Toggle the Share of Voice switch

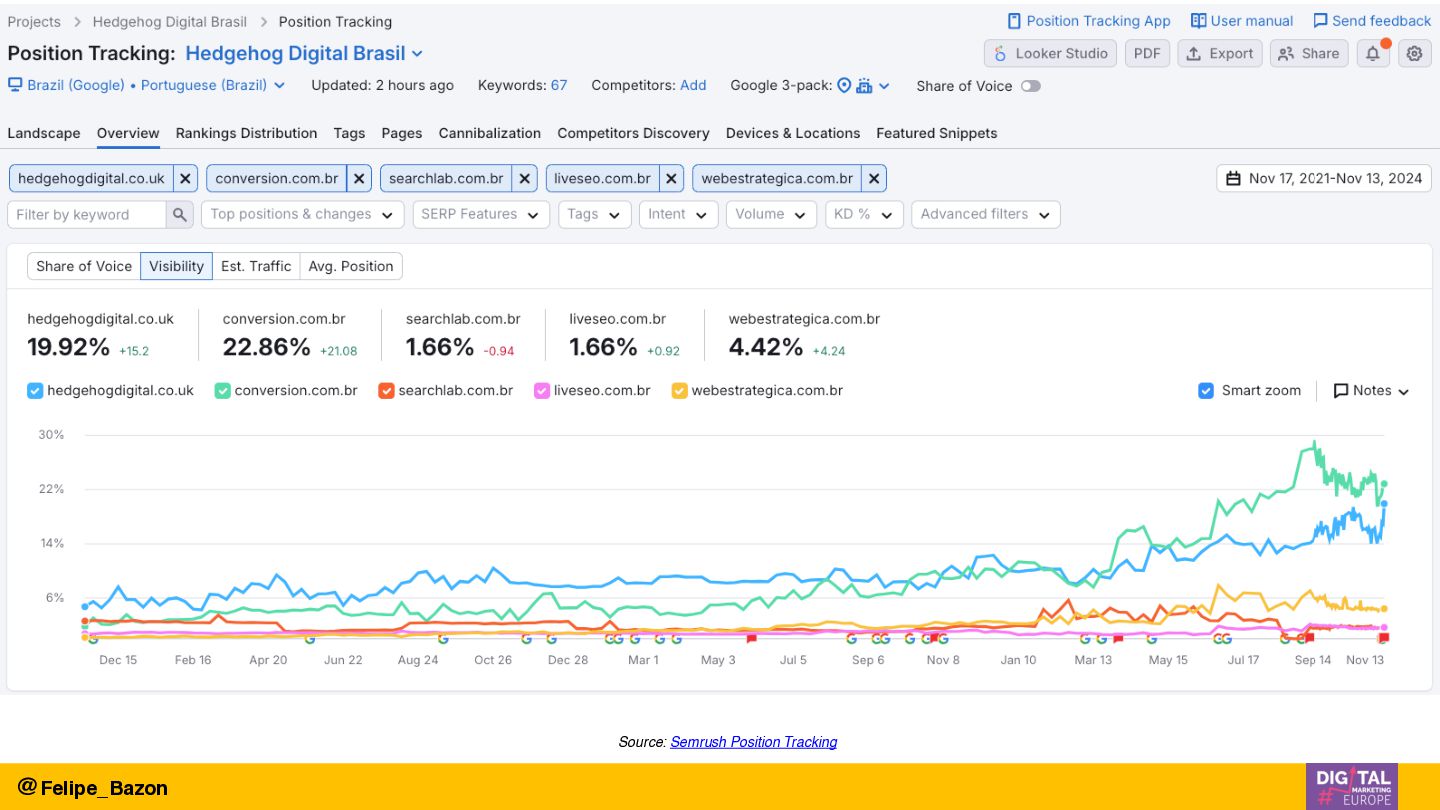pos(1030,86)
